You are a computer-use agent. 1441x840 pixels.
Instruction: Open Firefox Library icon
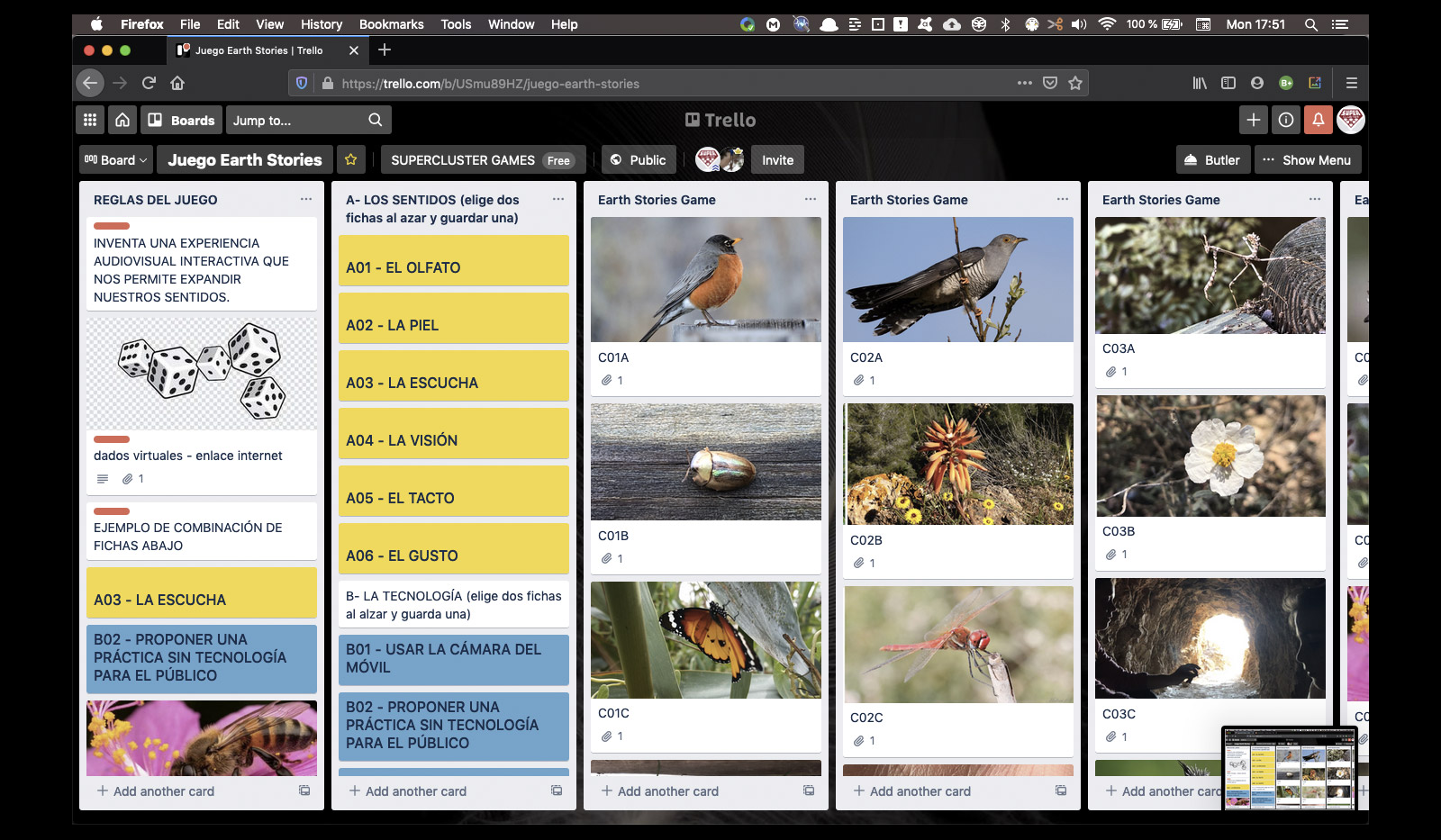1200,83
